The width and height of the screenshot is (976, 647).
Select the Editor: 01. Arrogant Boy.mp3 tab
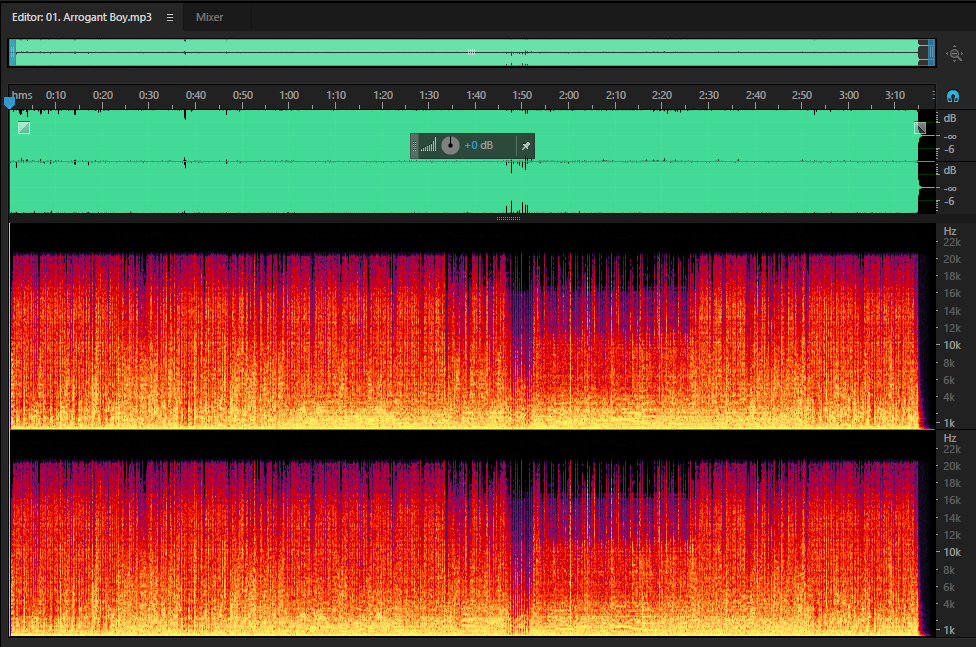(x=82, y=17)
